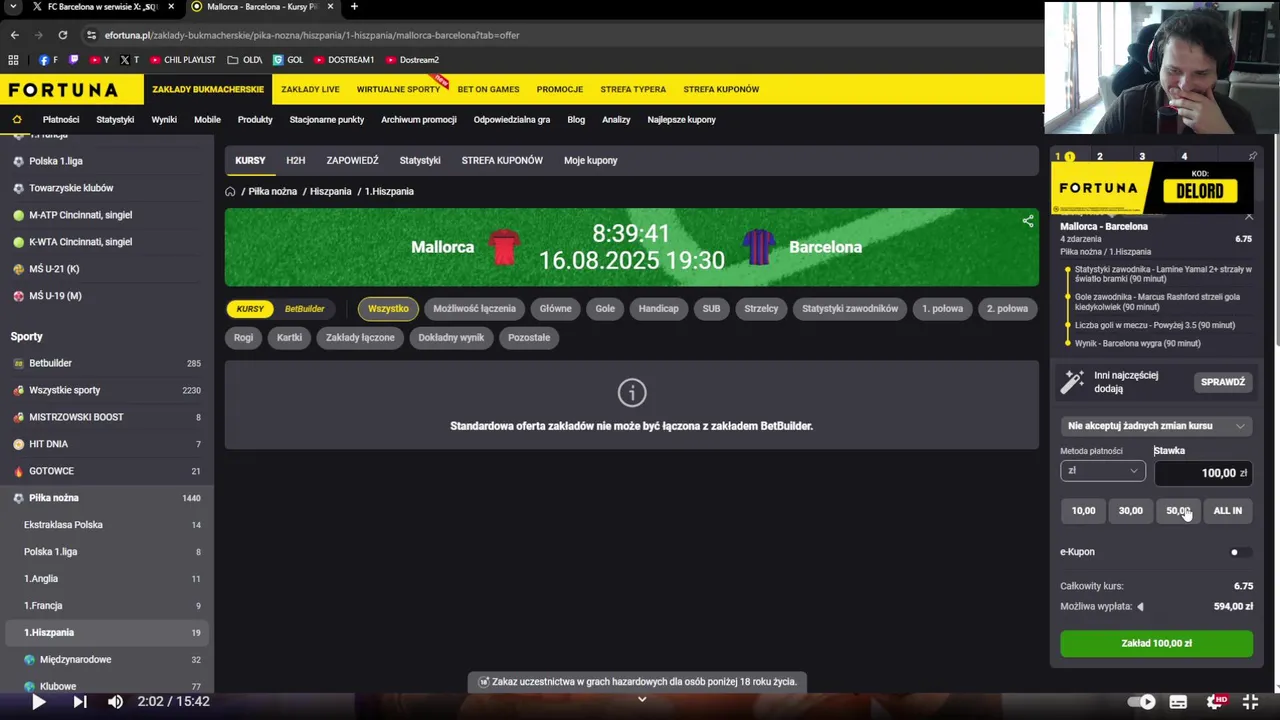Image resolution: width=1280 pixels, height=720 pixels.
Task: Reload the page with browser refresh icon
Action: 62,35
